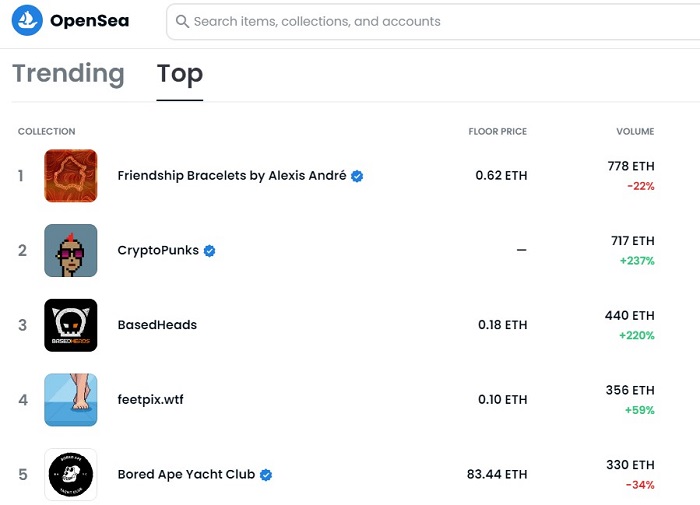700x505 pixels.
Task: Open the CryptoPunks avatar thumbnail
Action: click(71, 250)
